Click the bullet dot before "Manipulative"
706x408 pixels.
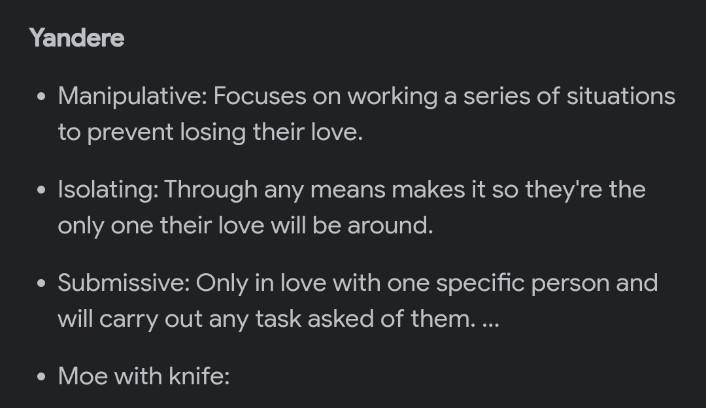tap(40, 98)
